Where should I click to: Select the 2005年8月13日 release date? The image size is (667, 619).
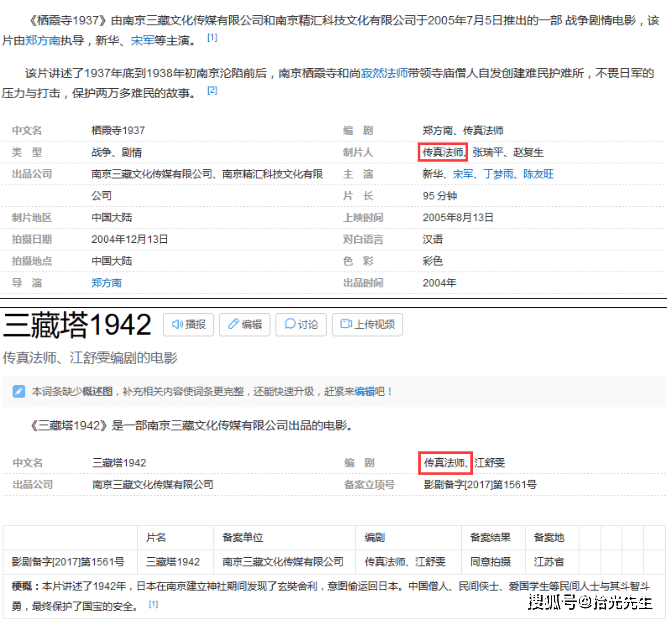point(458,217)
